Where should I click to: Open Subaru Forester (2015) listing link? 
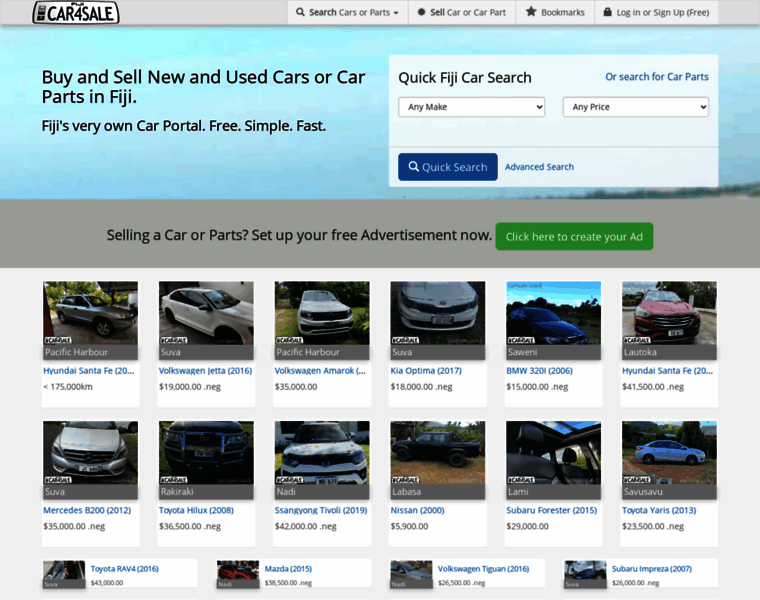552,510
